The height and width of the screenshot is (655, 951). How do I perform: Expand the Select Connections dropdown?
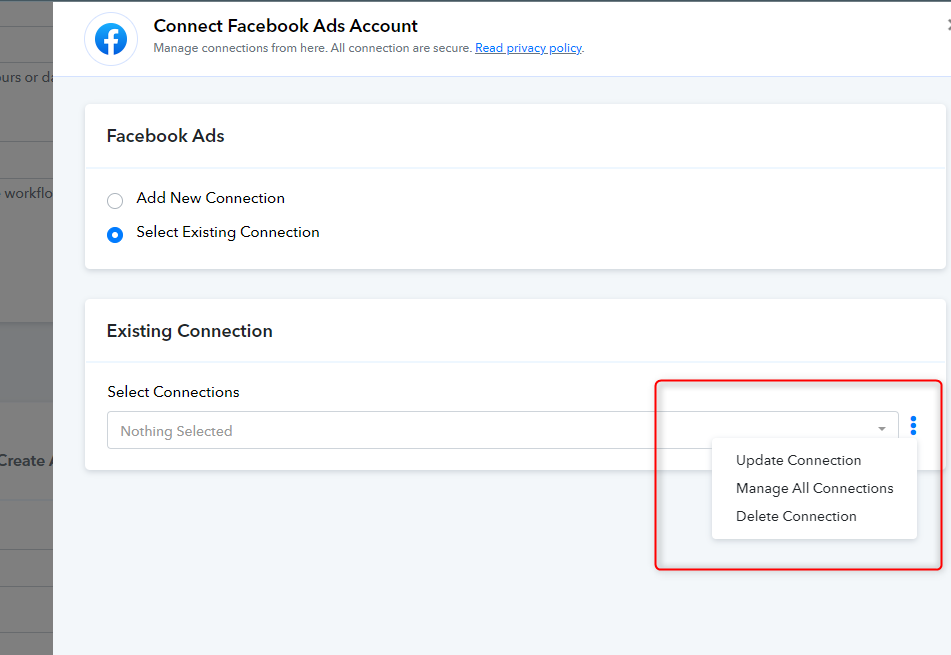point(502,430)
